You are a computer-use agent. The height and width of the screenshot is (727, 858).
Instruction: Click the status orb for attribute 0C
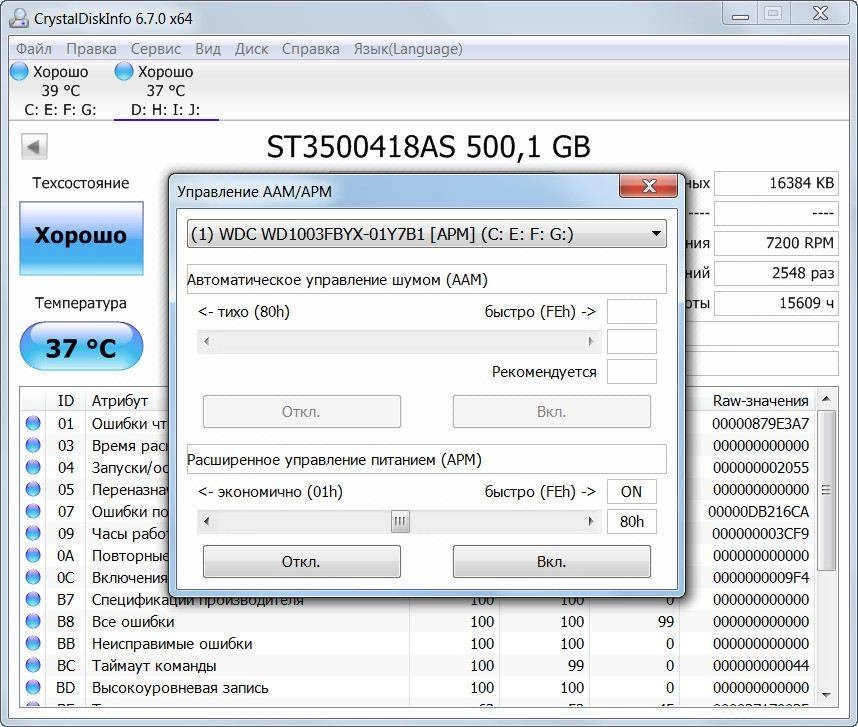tap(33, 577)
